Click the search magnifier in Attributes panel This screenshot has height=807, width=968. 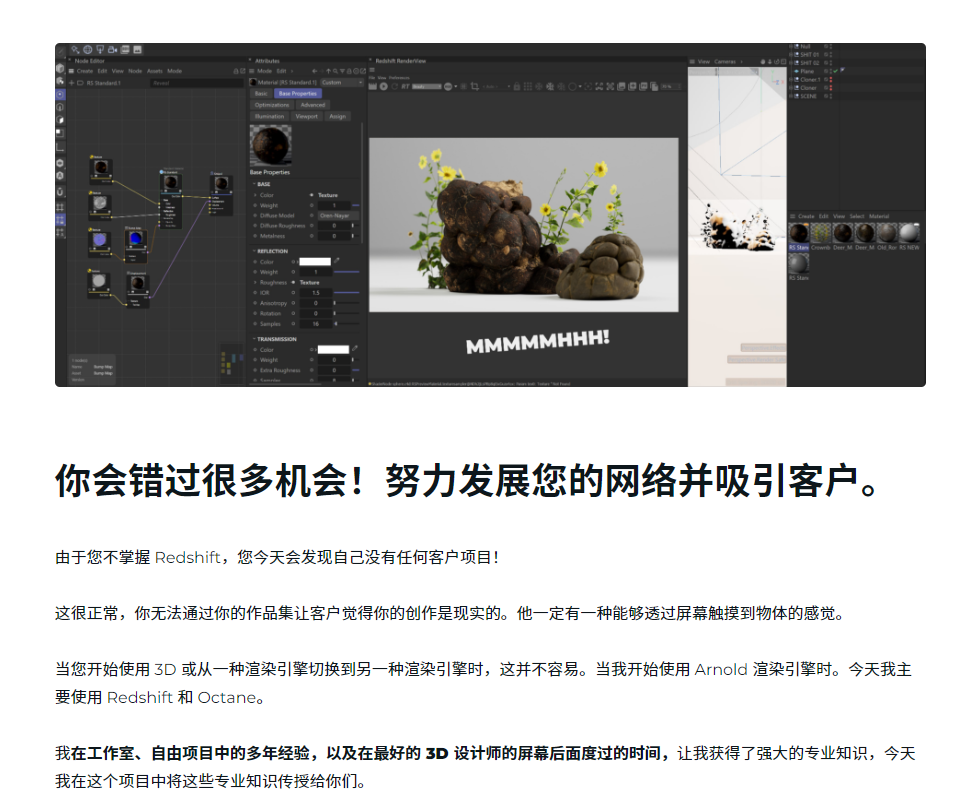pos(335,71)
